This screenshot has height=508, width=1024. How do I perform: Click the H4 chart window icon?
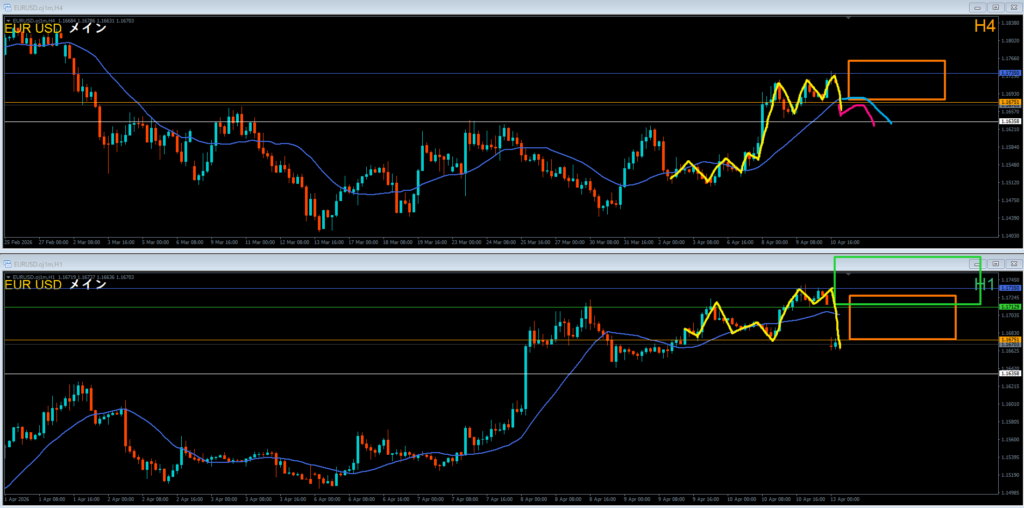click(8, 7)
